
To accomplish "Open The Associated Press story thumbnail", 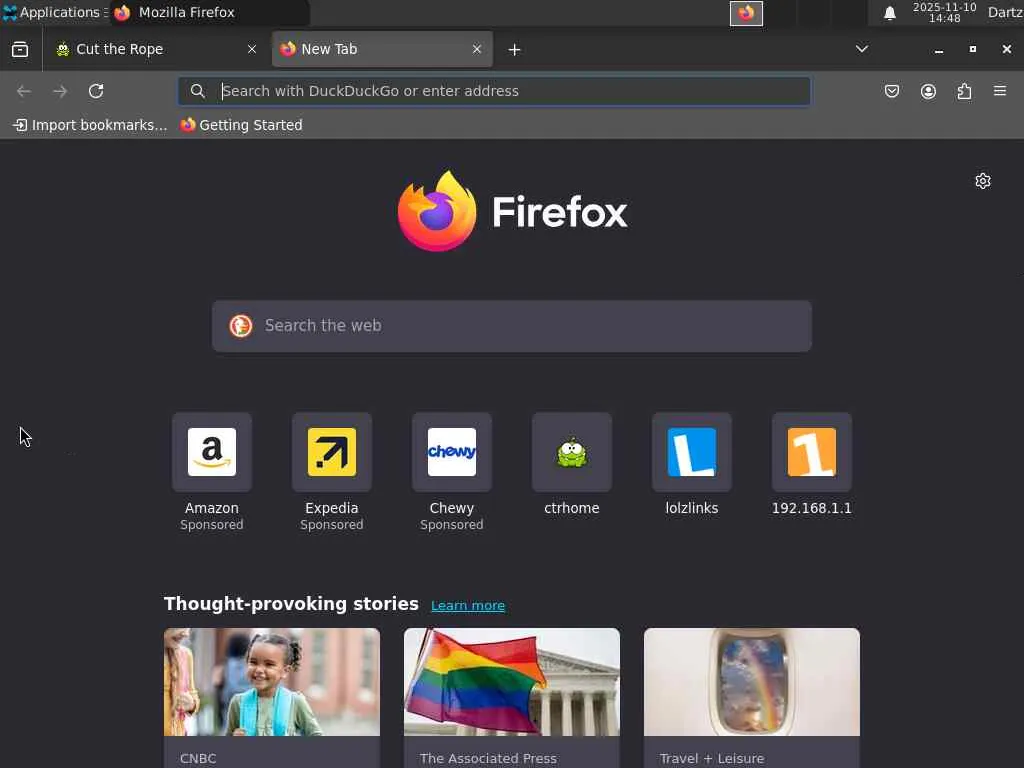I will 512,682.
